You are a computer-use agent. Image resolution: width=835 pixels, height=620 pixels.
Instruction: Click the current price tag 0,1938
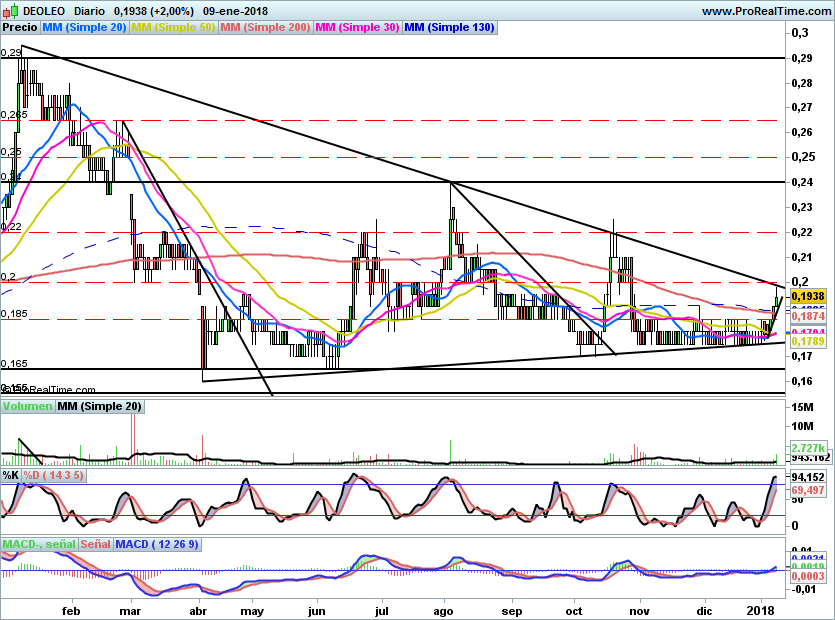pyautogui.click(x=807, y=297)
